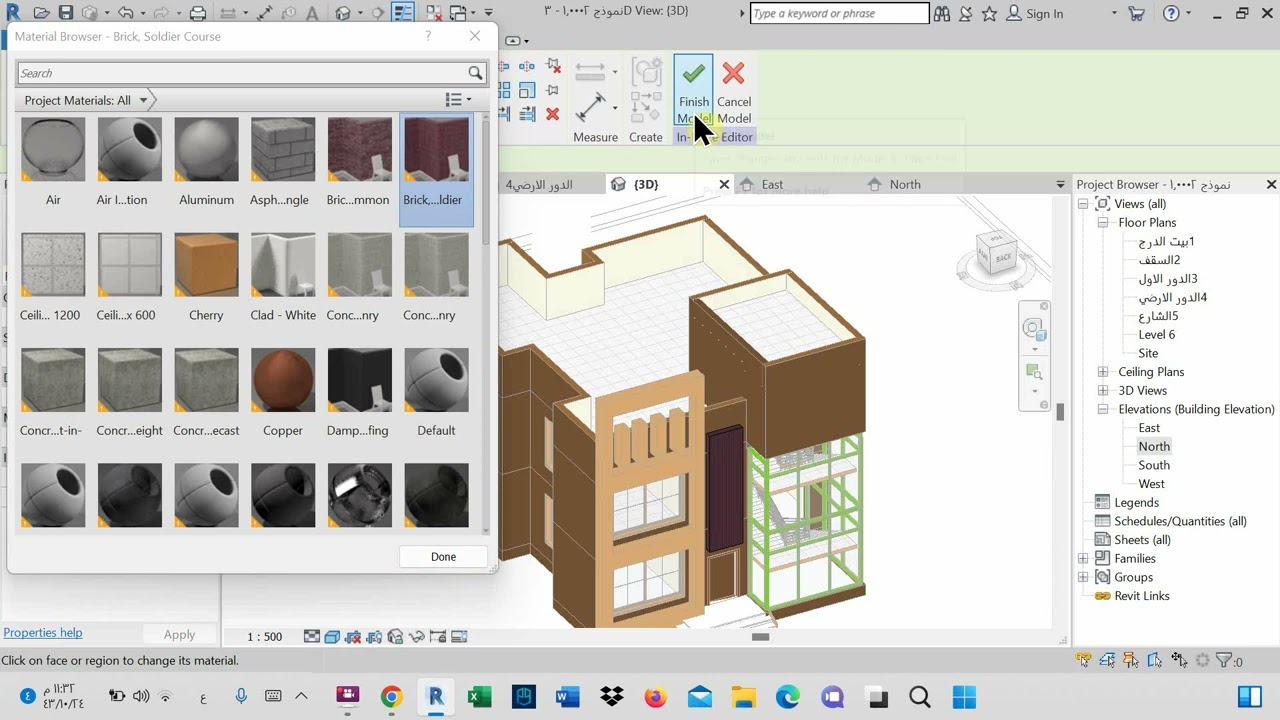Click Done in Material Browser

coord(443,557)
